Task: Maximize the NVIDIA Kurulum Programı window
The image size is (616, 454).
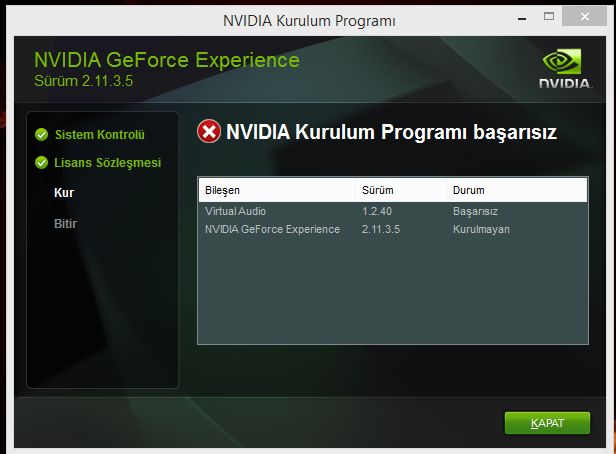Action: pyautogui.click(x=549, y=16)
